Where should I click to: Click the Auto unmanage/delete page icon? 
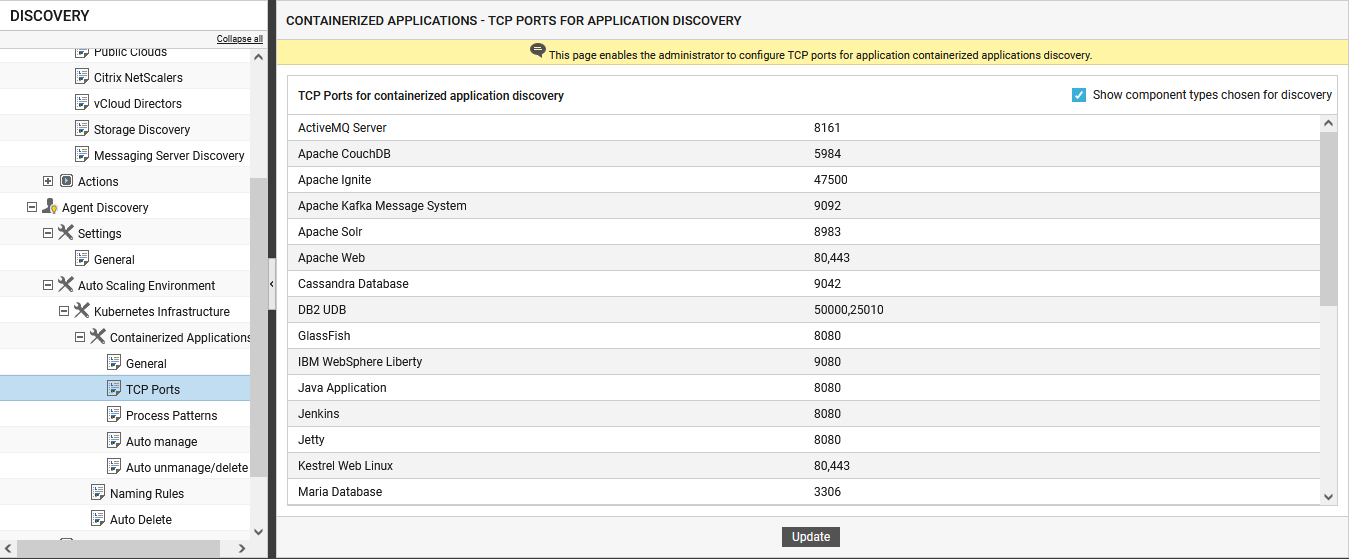[x=115, y=467]
